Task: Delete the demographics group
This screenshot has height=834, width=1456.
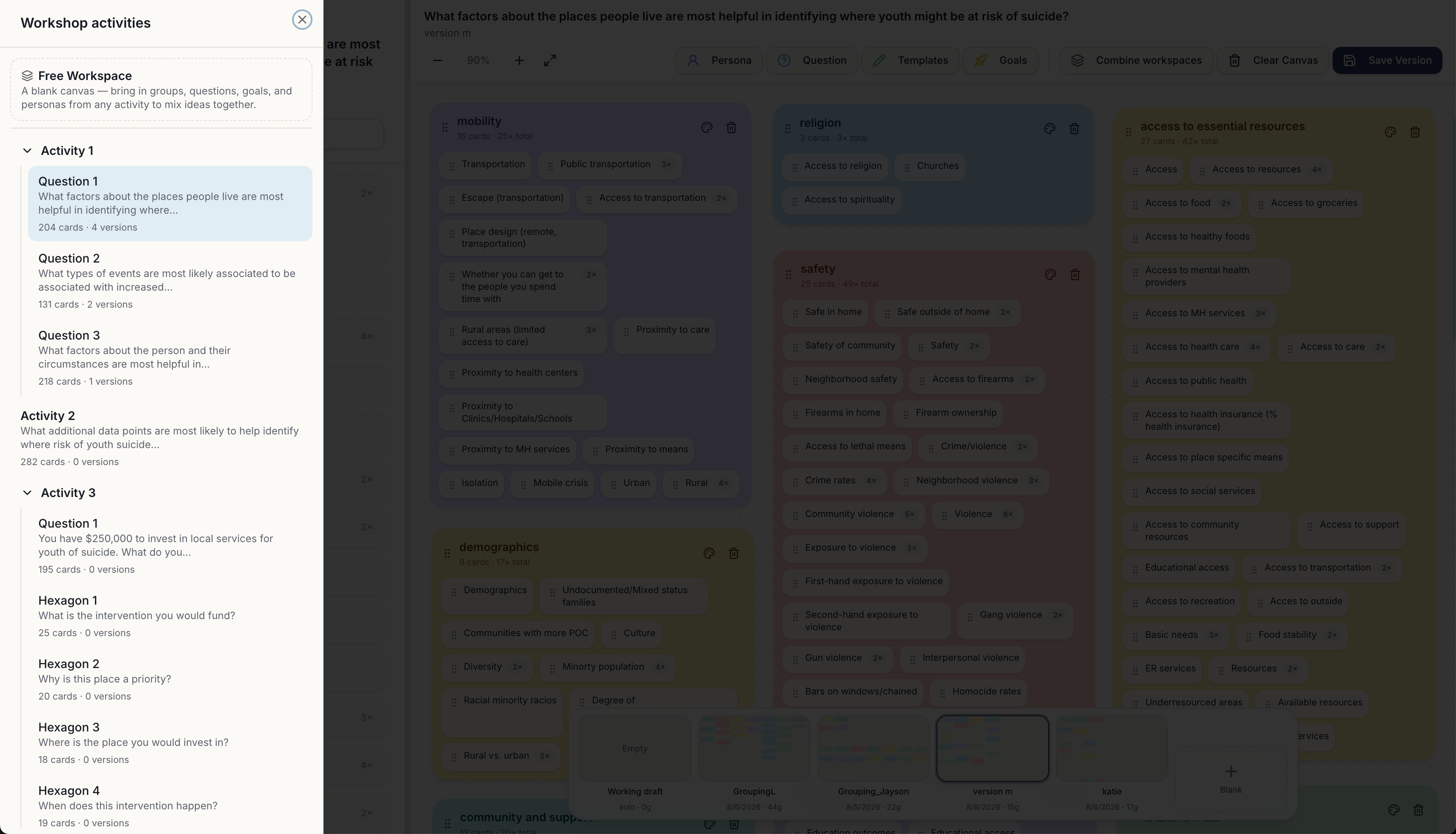Action: [734, 553]
